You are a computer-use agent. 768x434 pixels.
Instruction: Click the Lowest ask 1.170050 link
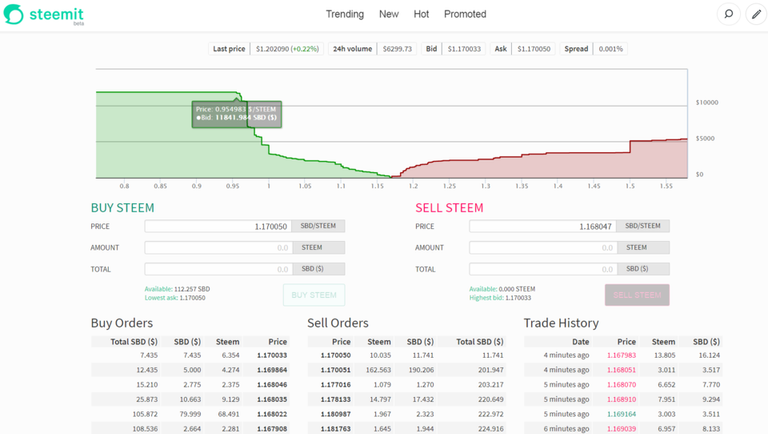[x=175, y=298]
